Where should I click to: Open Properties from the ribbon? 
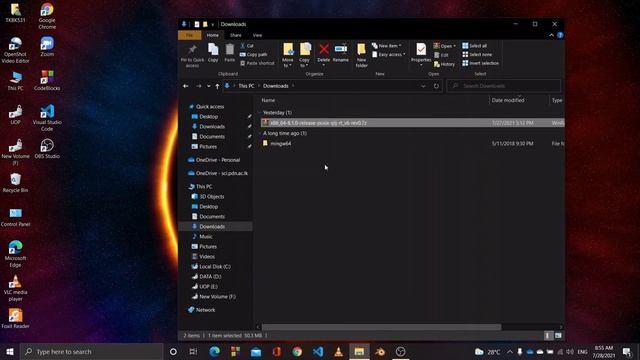tap(421, 54)
